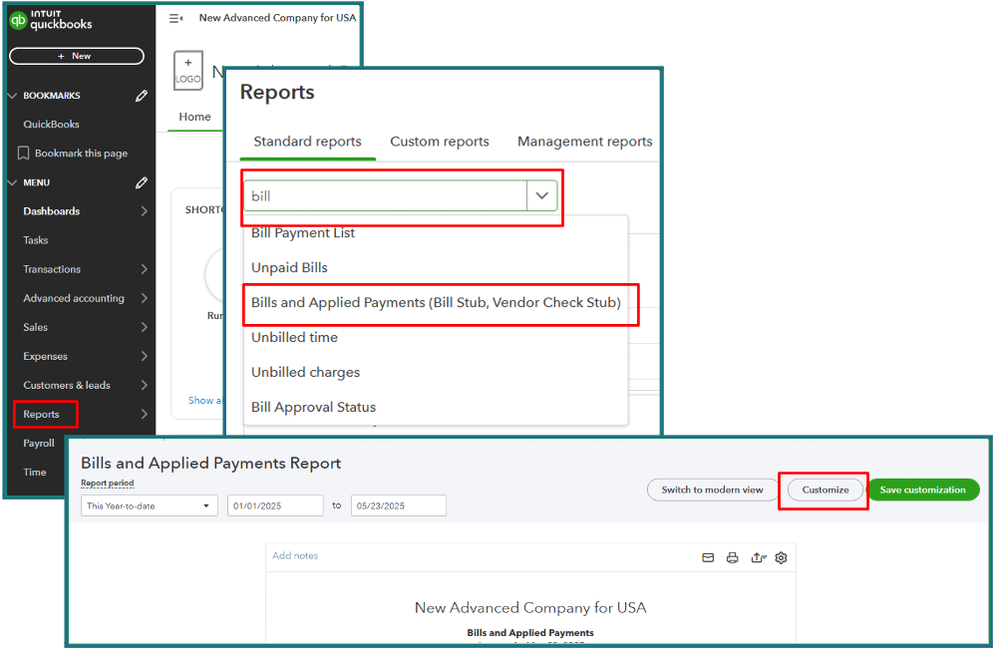Select Bill Payment List result
Viewport: 999px width, 653px height.
(303, 233)
